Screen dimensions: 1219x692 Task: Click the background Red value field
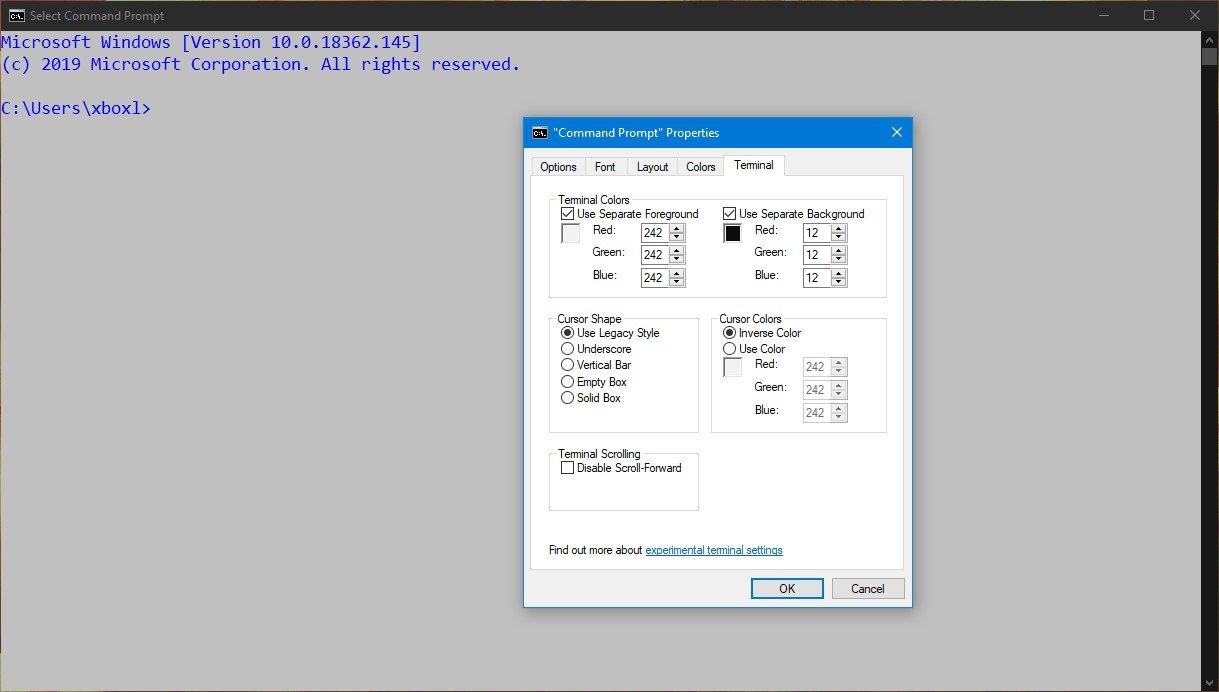[x=816, y=232]
